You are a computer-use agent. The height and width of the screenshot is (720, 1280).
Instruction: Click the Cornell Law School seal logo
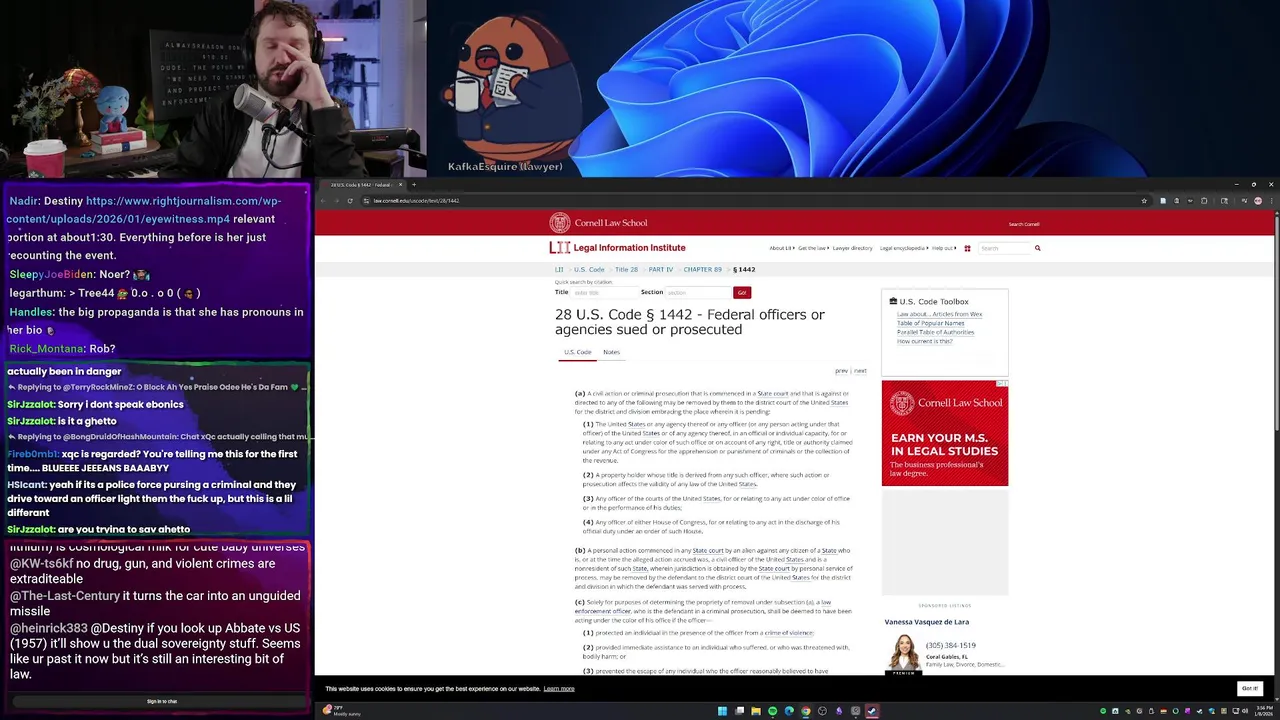[x=559, y=223]
